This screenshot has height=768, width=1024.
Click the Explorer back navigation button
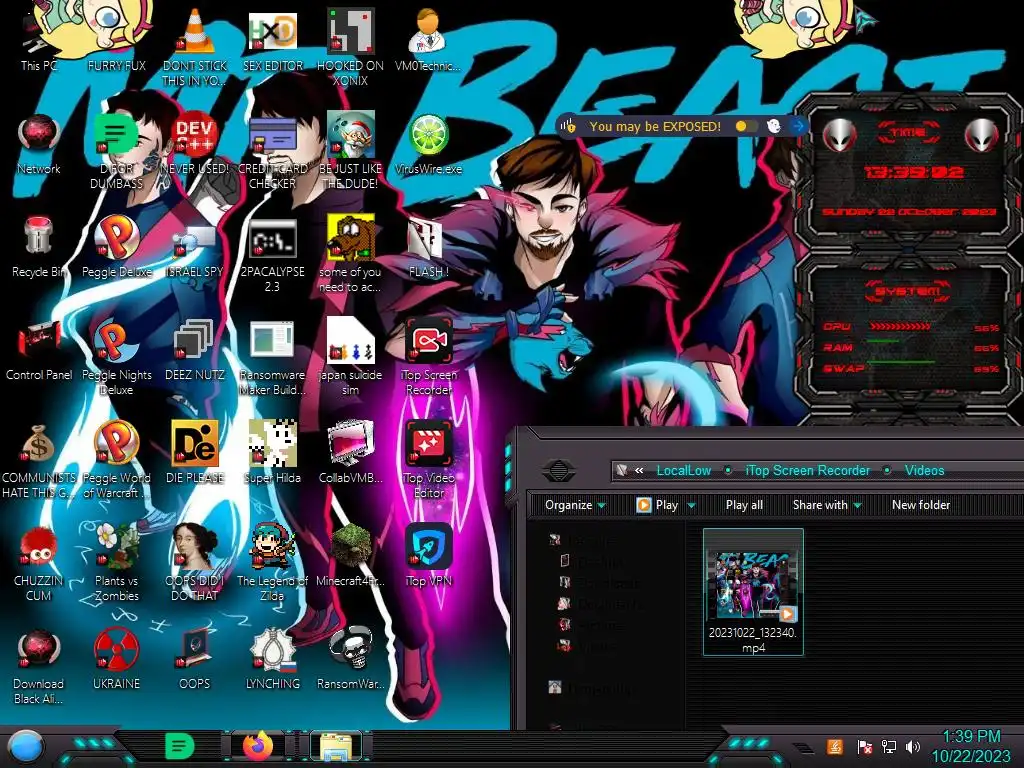click(x=558, y=470)
